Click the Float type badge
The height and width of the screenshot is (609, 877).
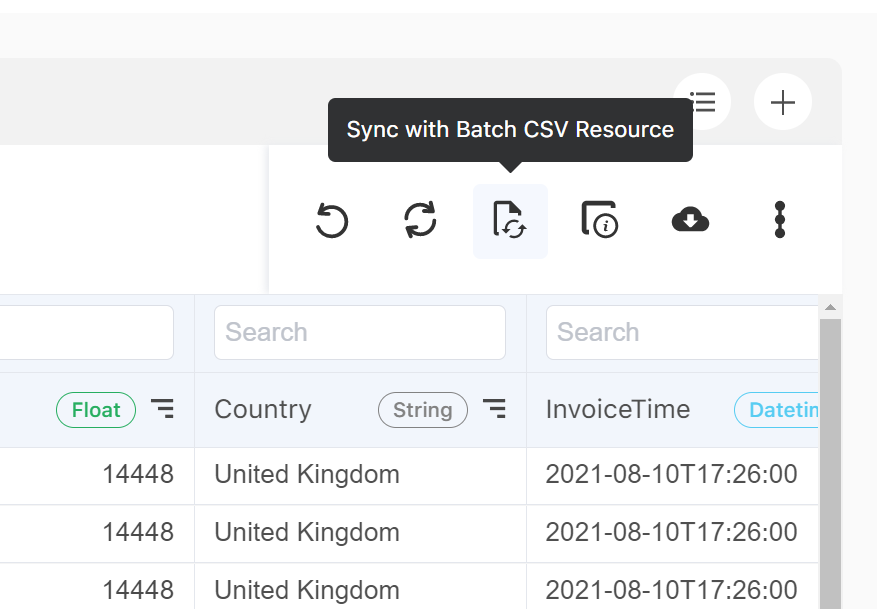click(x=95, y=409)
